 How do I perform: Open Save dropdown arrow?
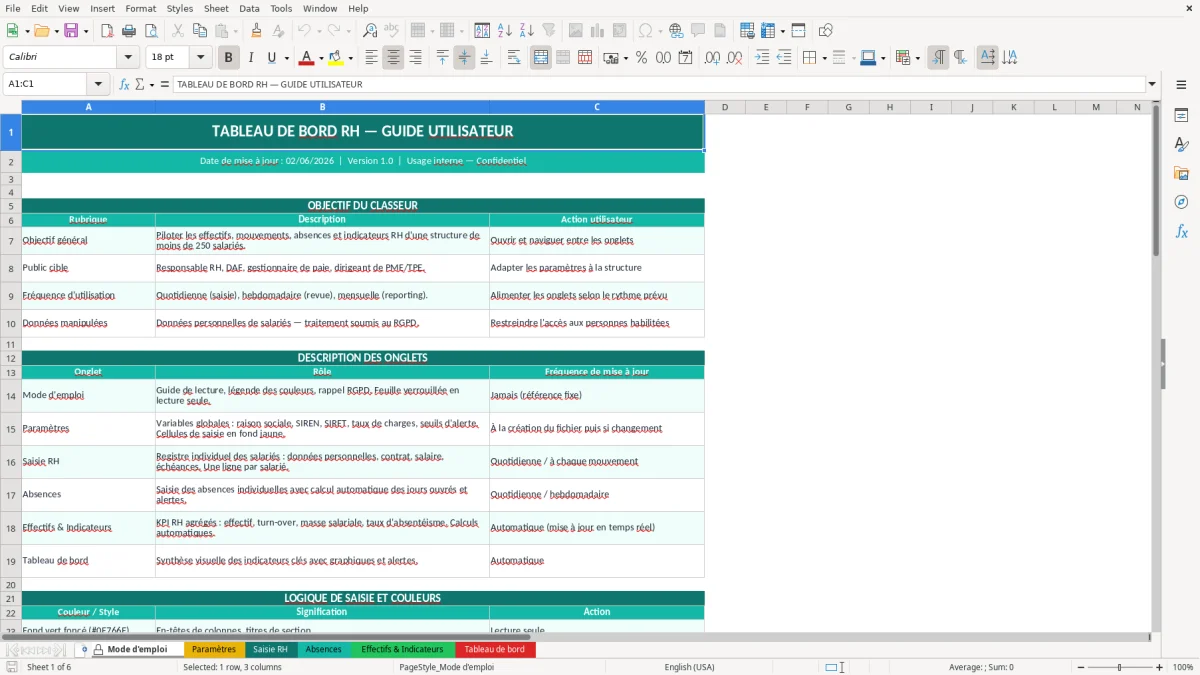click(86, 31)
